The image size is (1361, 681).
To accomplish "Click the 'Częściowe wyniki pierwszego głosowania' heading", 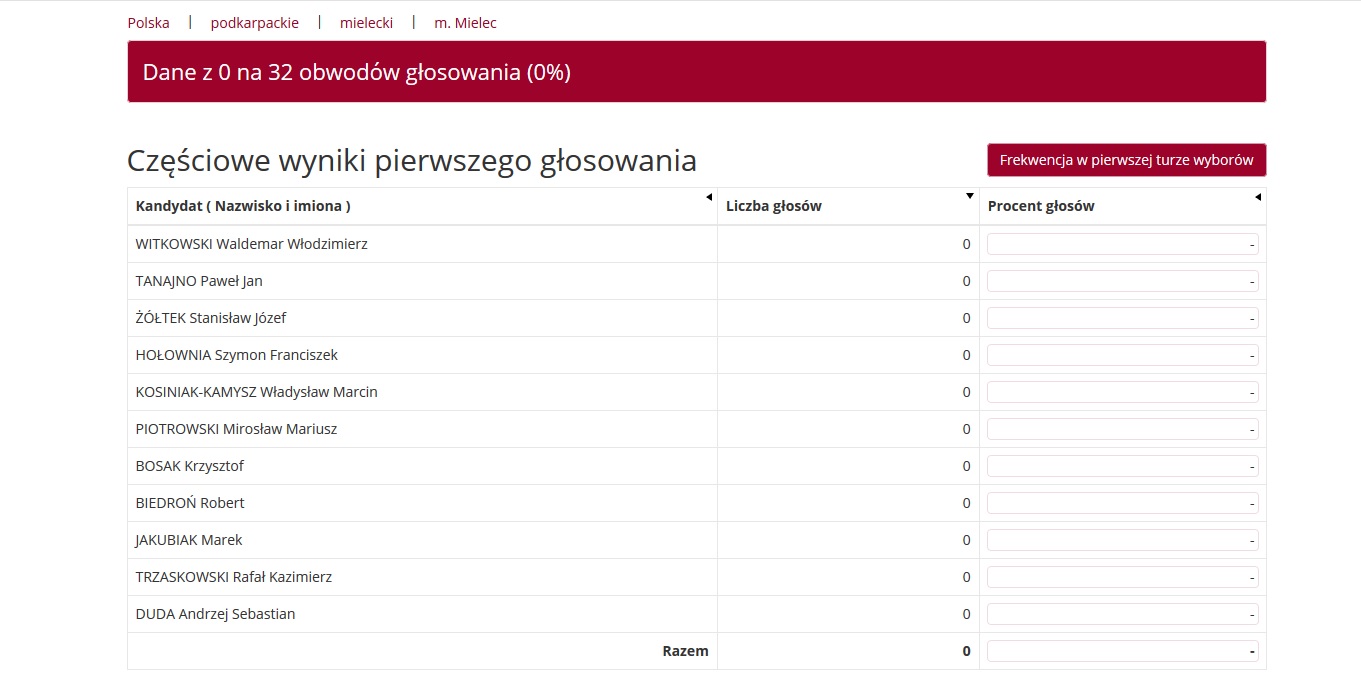I will click(x=412, y=161).
